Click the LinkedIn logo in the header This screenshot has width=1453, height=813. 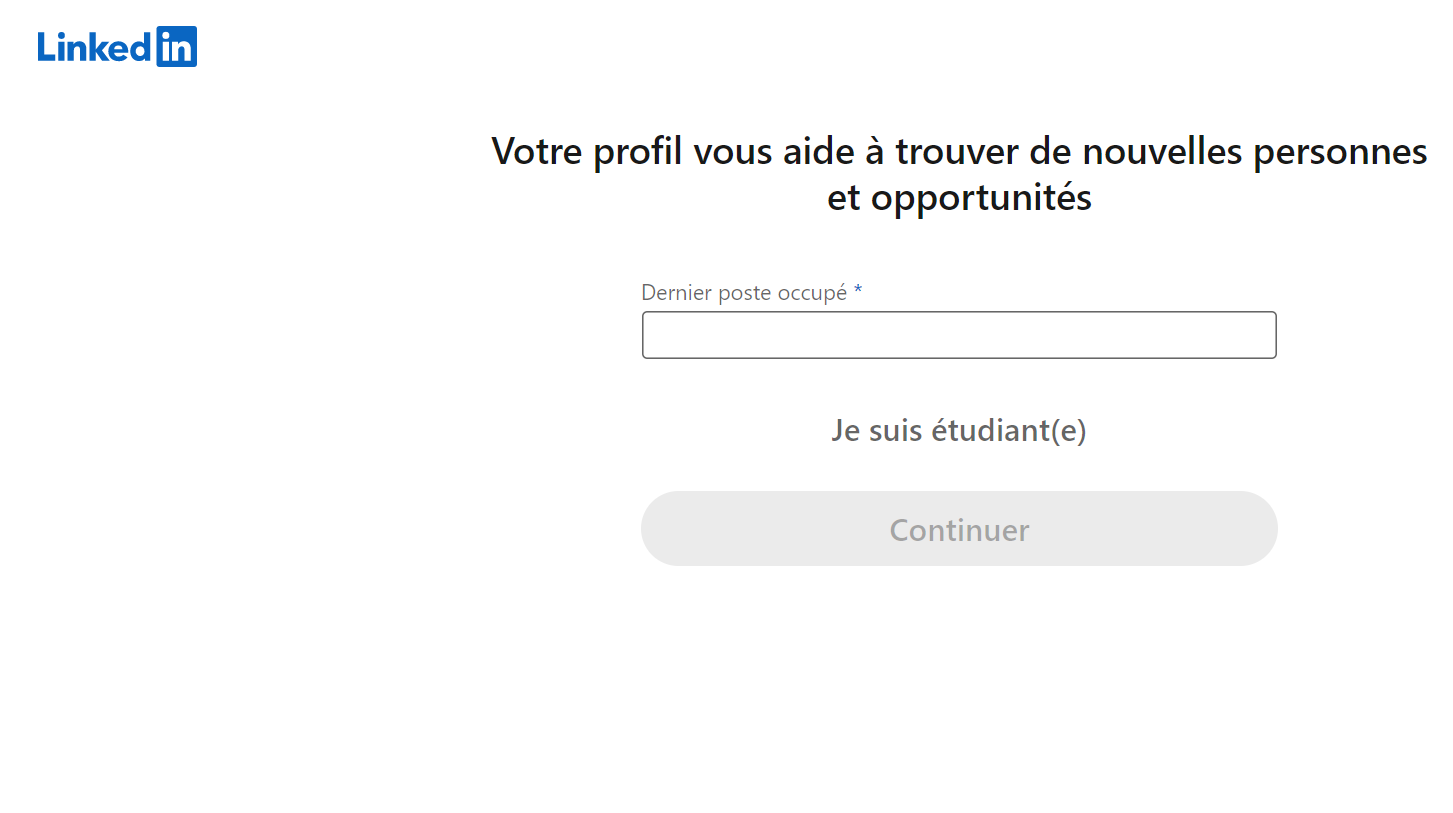[117, 47]
